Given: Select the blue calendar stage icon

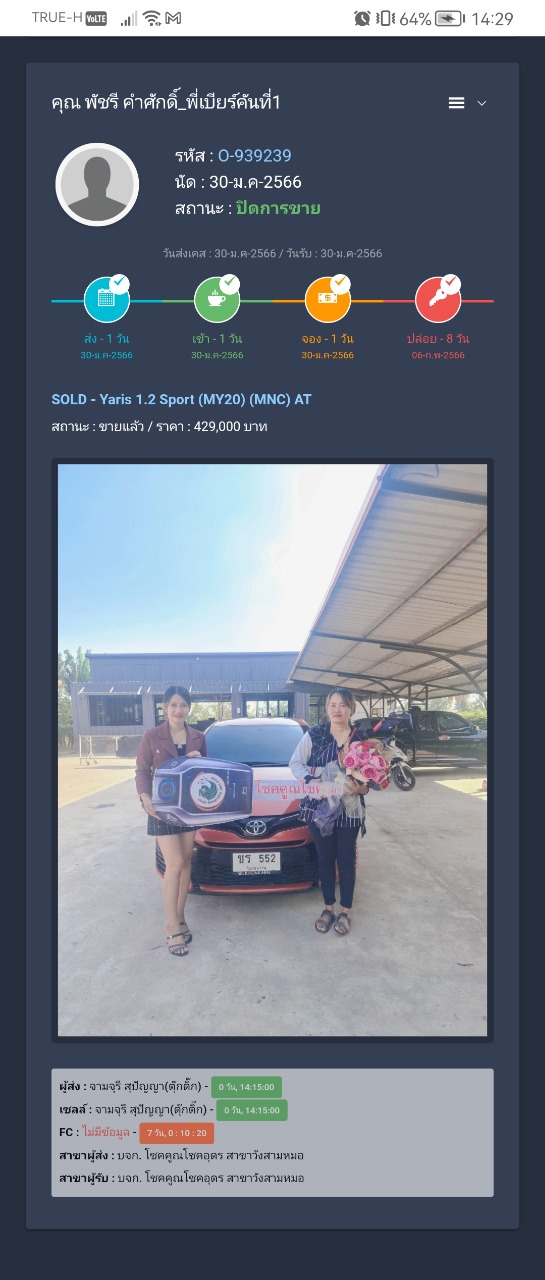Looking at the screenshot, I should (107, 299).
